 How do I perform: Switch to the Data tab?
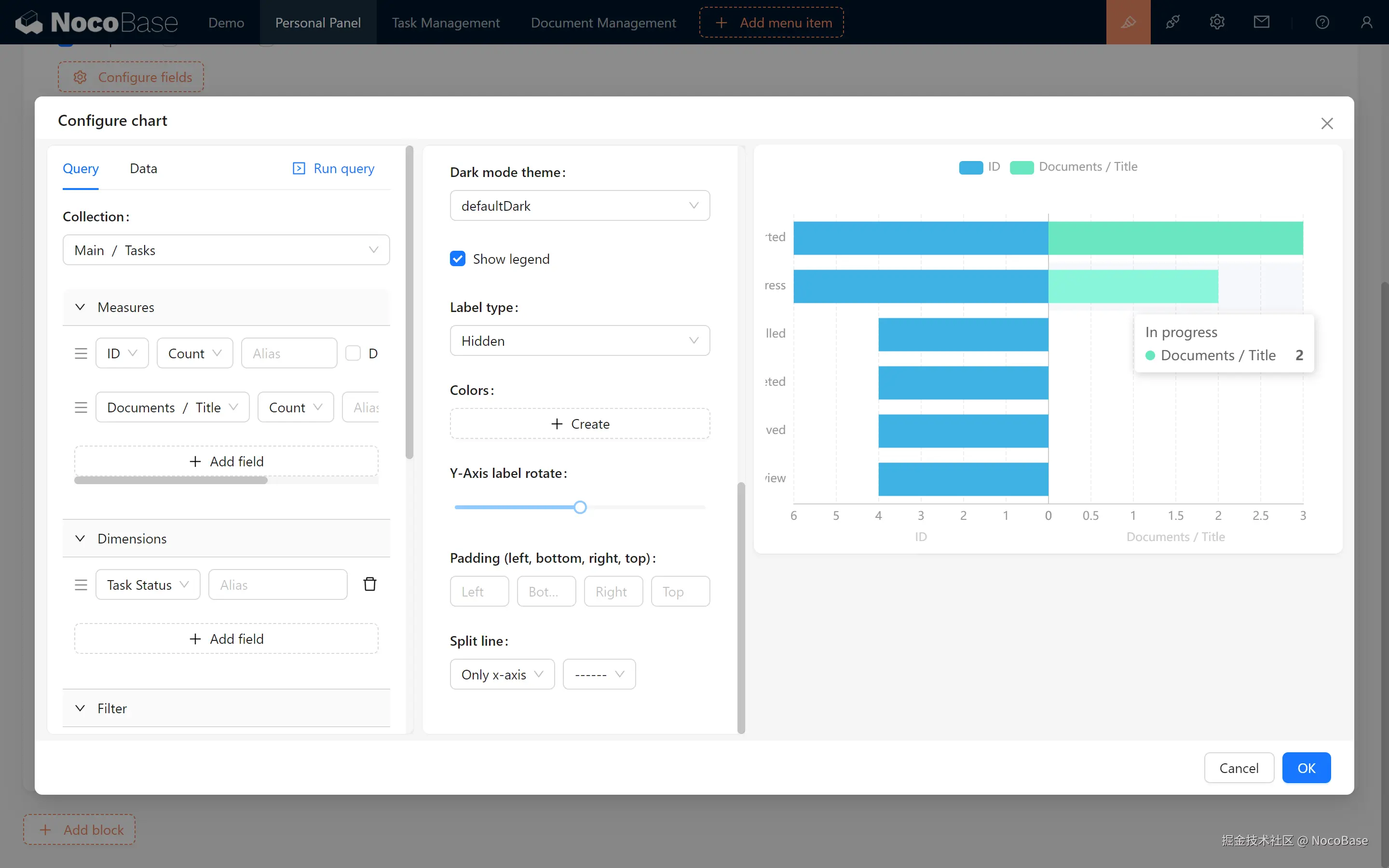pos(143,168)
